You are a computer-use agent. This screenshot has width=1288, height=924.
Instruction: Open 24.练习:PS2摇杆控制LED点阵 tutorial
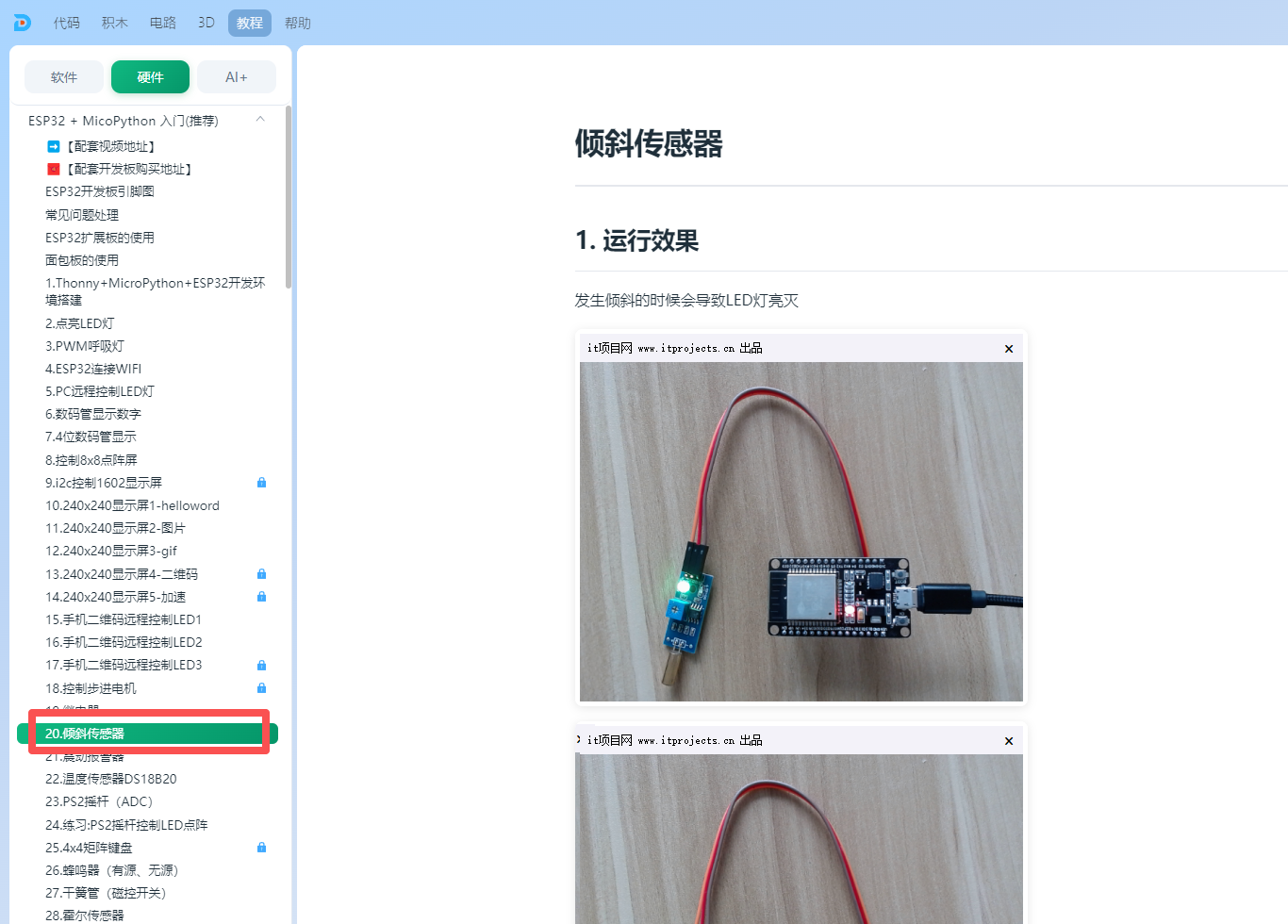pos(126,825)
